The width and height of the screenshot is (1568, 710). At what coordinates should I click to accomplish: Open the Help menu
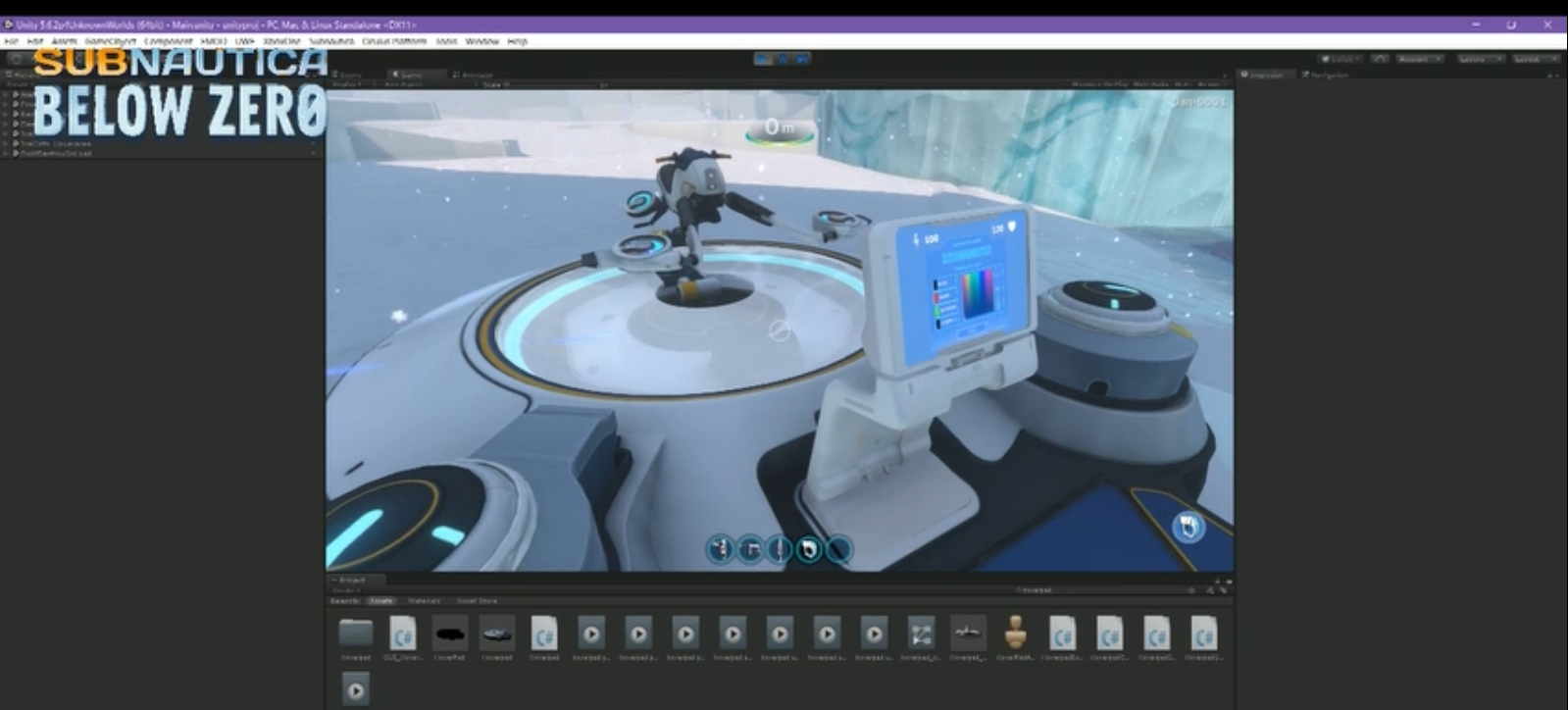(x=517, y=41)
